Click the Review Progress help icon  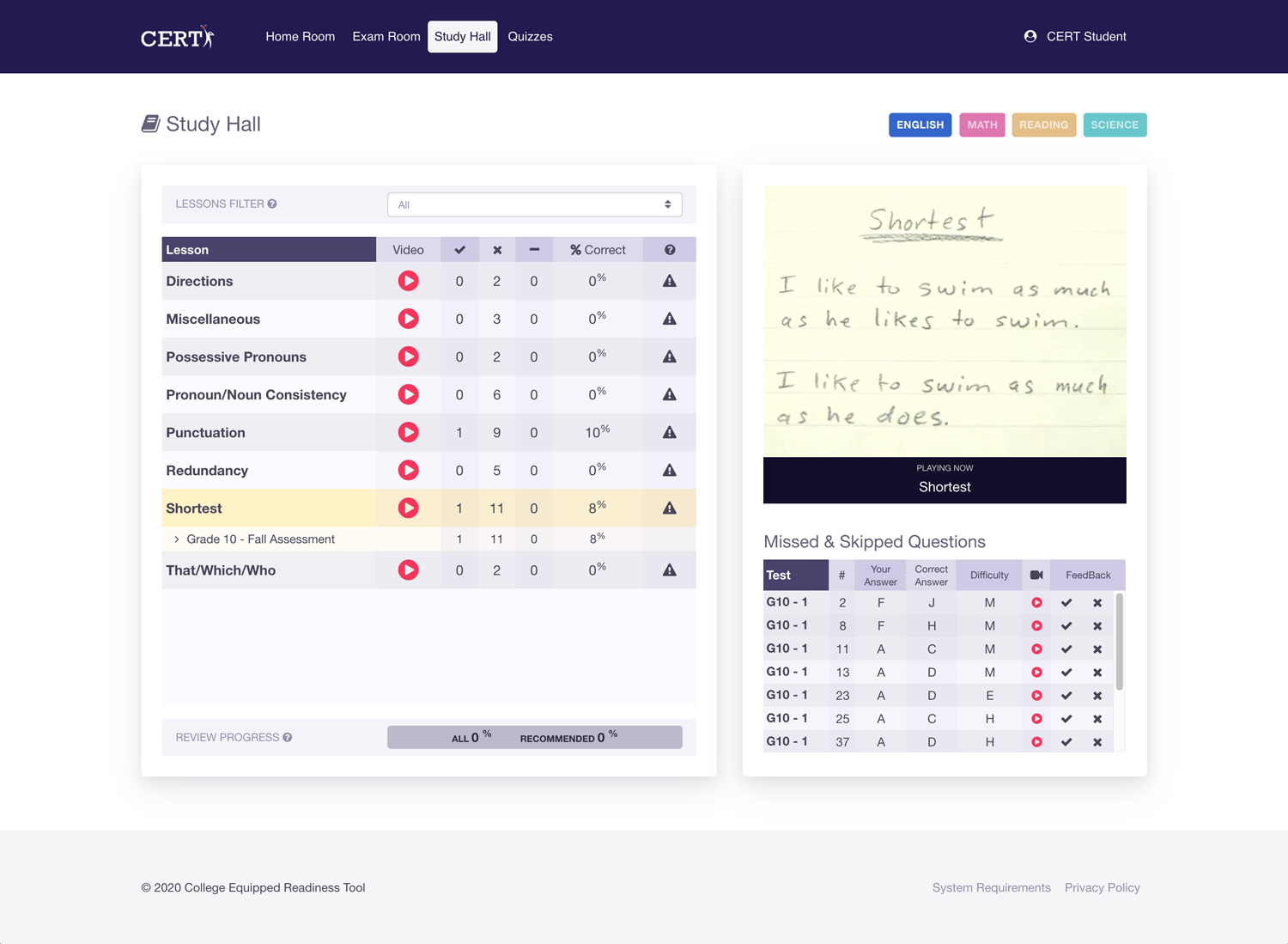(x=288, y=738)
